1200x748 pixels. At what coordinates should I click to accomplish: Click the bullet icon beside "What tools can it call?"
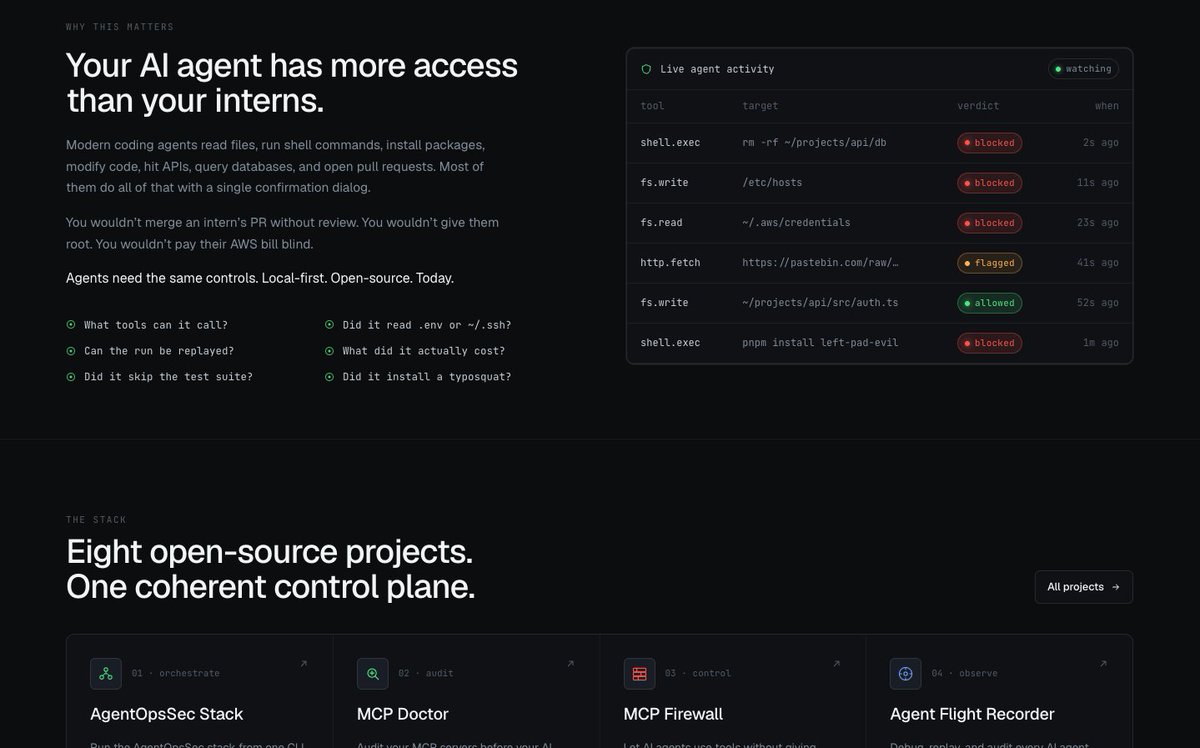[71, 325]
